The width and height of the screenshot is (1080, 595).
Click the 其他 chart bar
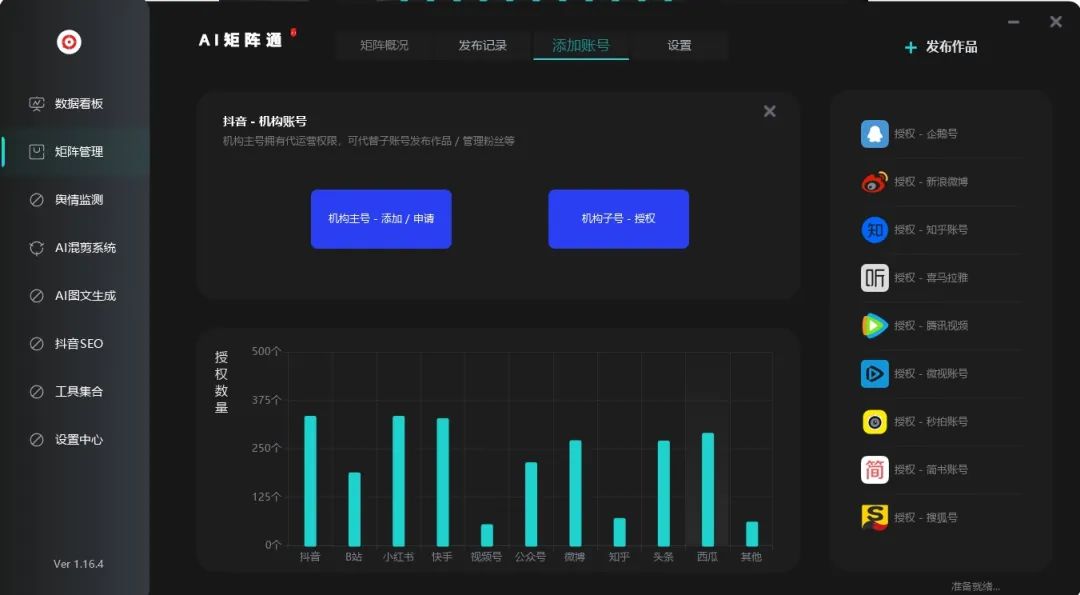[x=752, y=534]
